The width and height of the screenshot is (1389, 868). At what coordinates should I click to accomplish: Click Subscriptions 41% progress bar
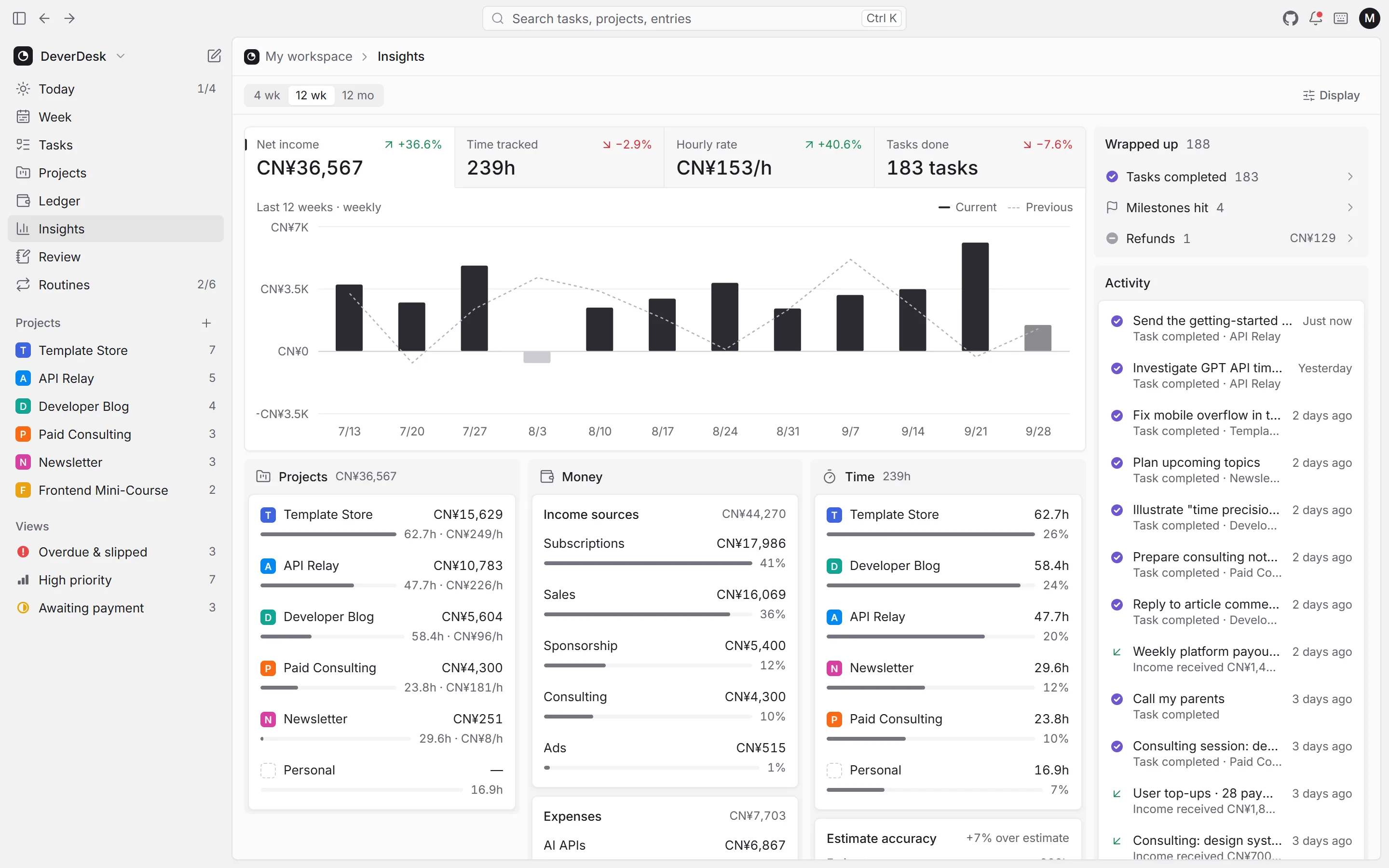647,563
